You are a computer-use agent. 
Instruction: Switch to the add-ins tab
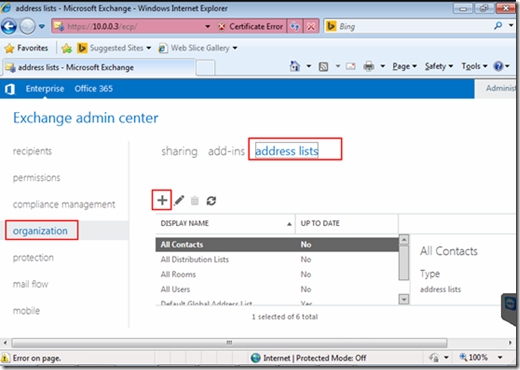[x=226, y=151]
